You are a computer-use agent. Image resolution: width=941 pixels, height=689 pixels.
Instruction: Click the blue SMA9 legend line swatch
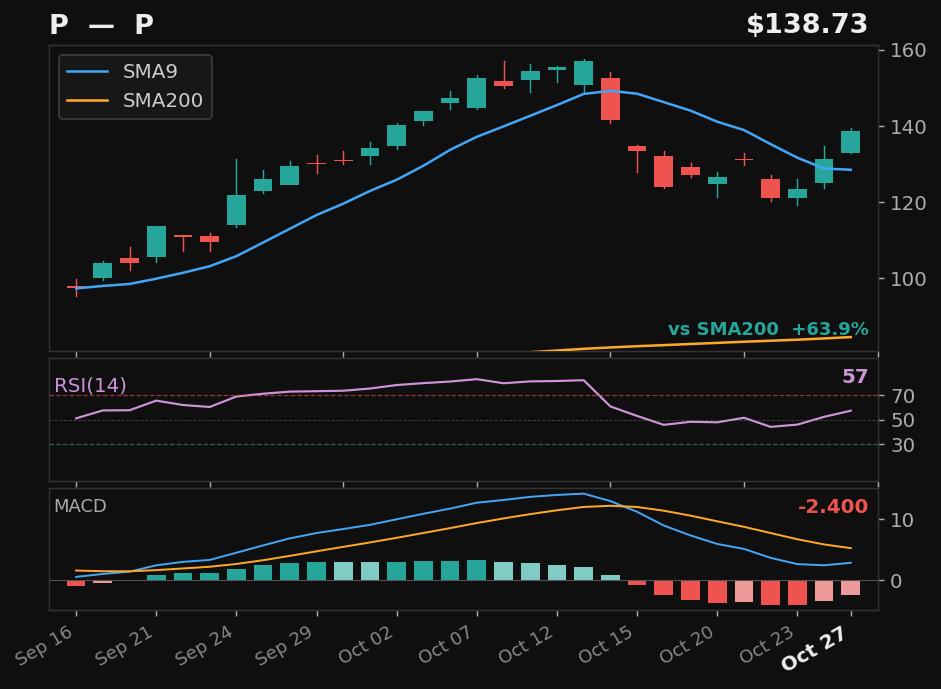point(88,71)
